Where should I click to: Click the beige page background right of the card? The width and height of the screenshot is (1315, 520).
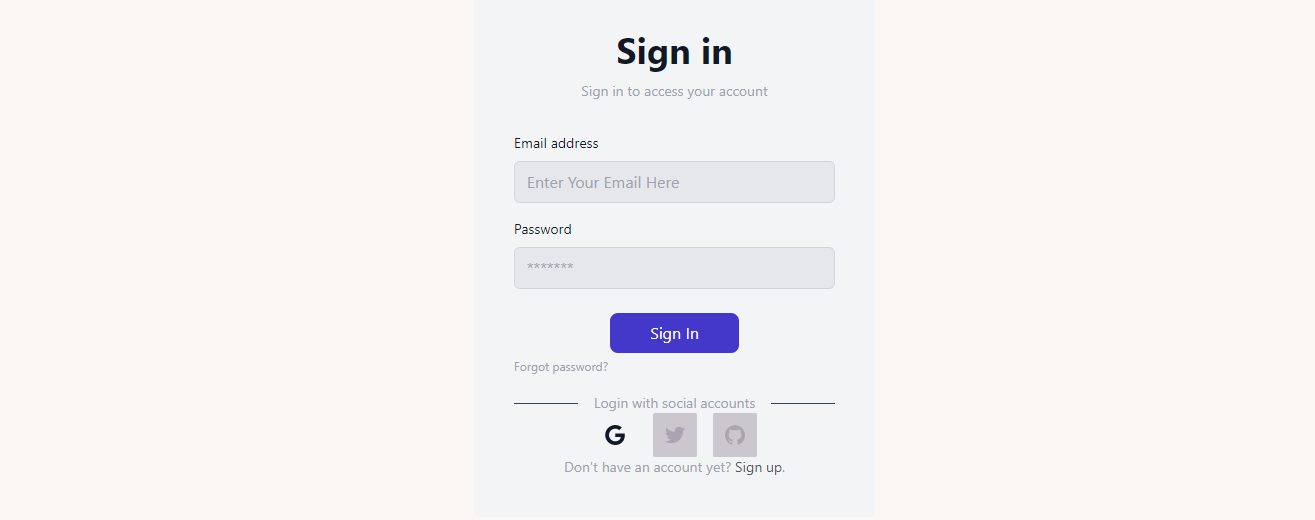click(1095, 260)
